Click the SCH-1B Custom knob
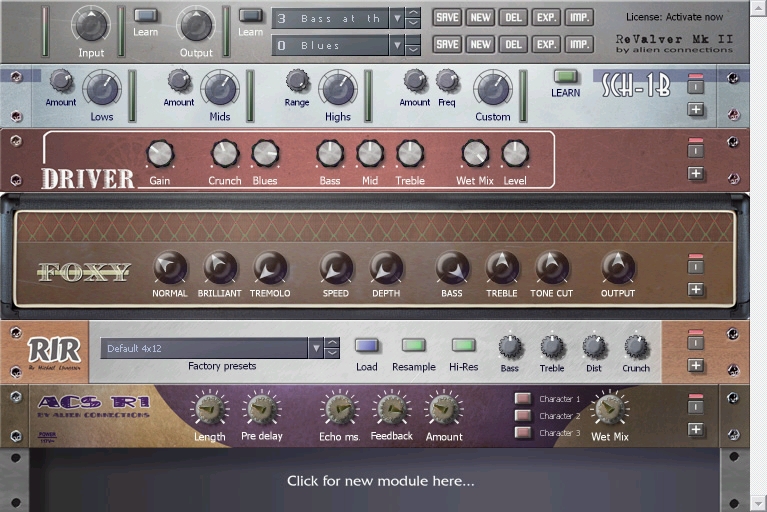767x512 pixels. [x=493, y=90]
